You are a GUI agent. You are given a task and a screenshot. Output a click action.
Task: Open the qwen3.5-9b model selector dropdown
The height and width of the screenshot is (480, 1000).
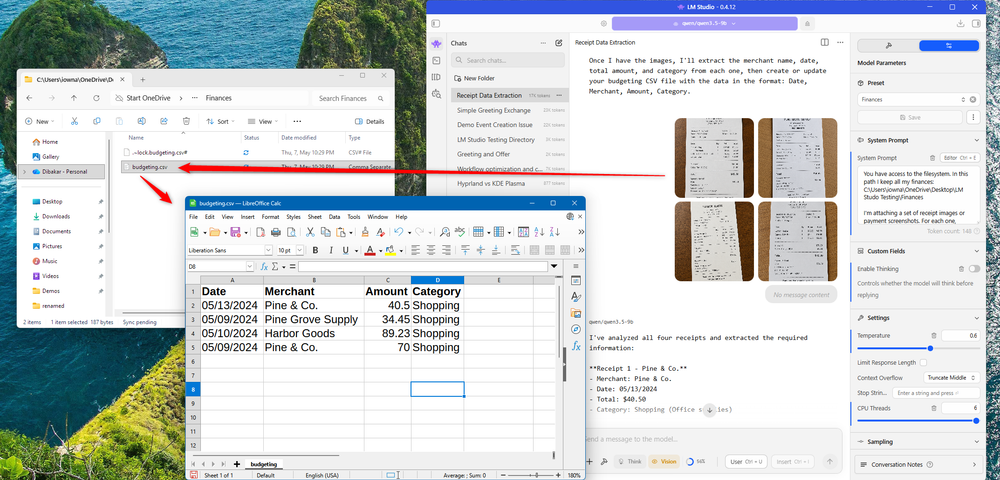click(x=705, y=24)
